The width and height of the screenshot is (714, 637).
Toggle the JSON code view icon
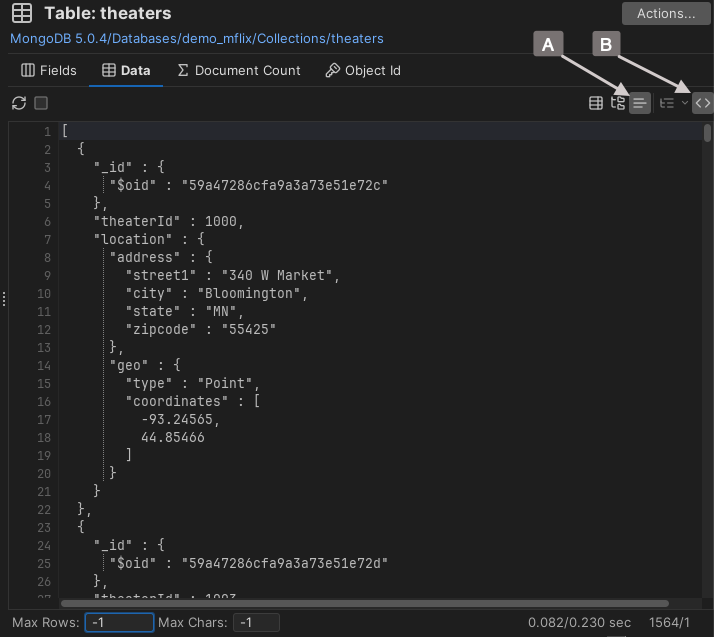coord(703,103)
